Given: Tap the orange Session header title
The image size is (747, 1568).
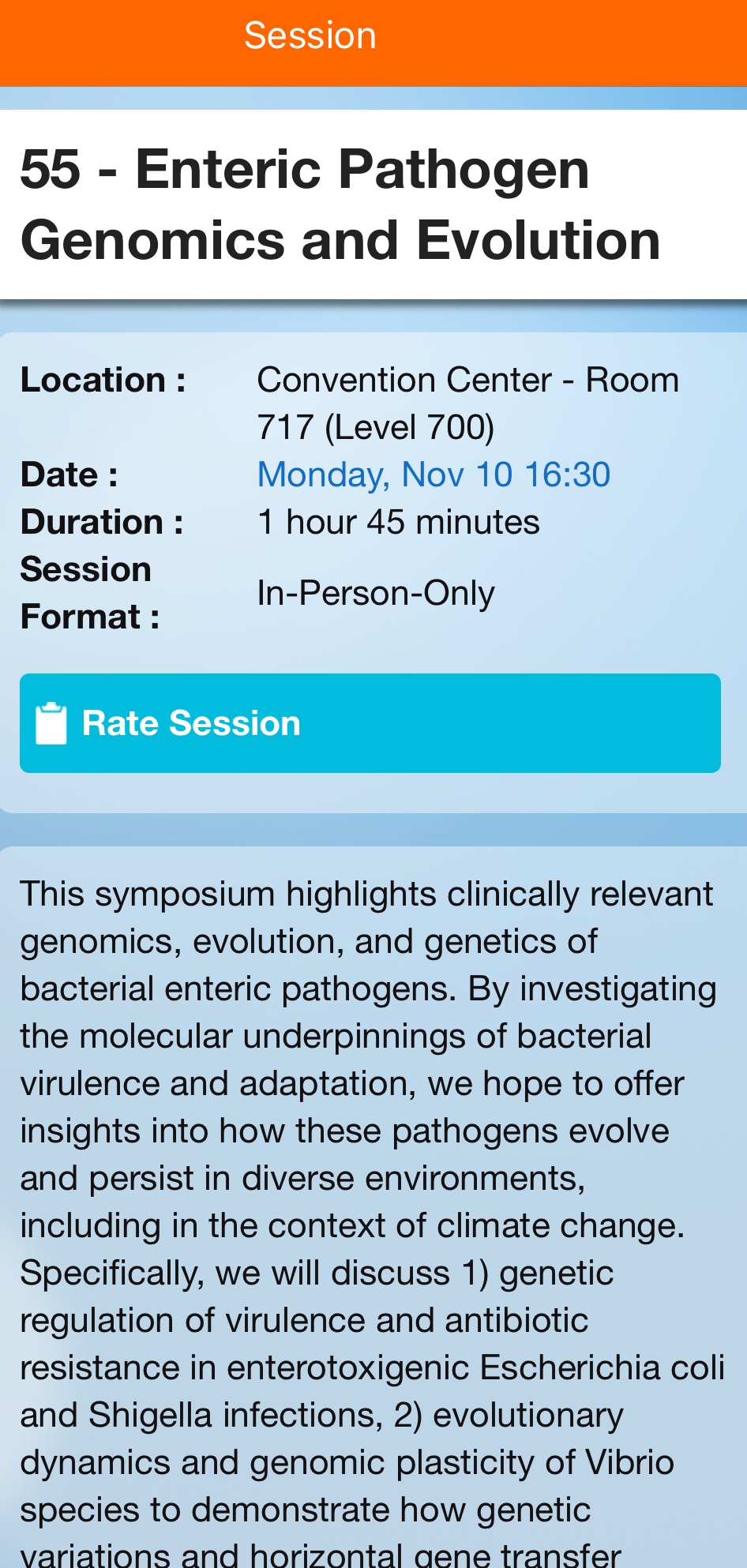Looking at the screenshot, I should click(310, 36).
